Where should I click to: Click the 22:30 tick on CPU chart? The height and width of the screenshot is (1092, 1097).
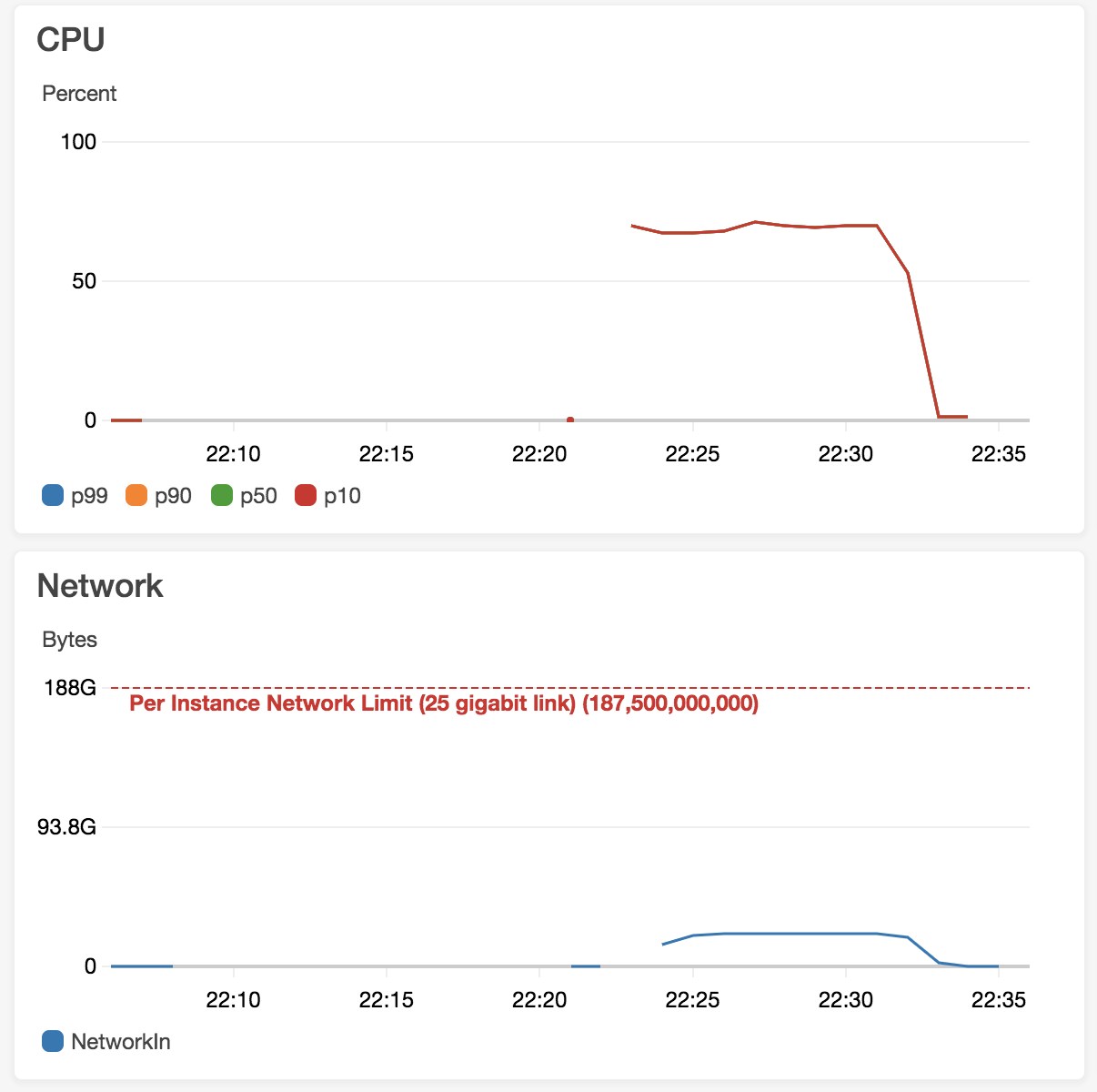click(845, 453)
